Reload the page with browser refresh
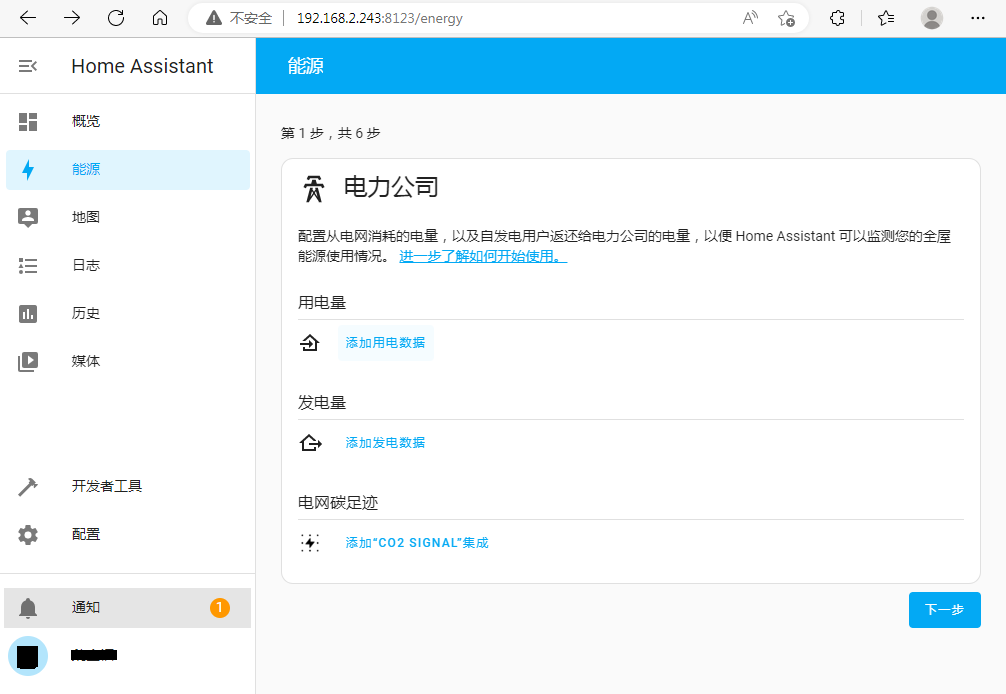Screen dimensions: 1006x694 [x=116, y=18]
